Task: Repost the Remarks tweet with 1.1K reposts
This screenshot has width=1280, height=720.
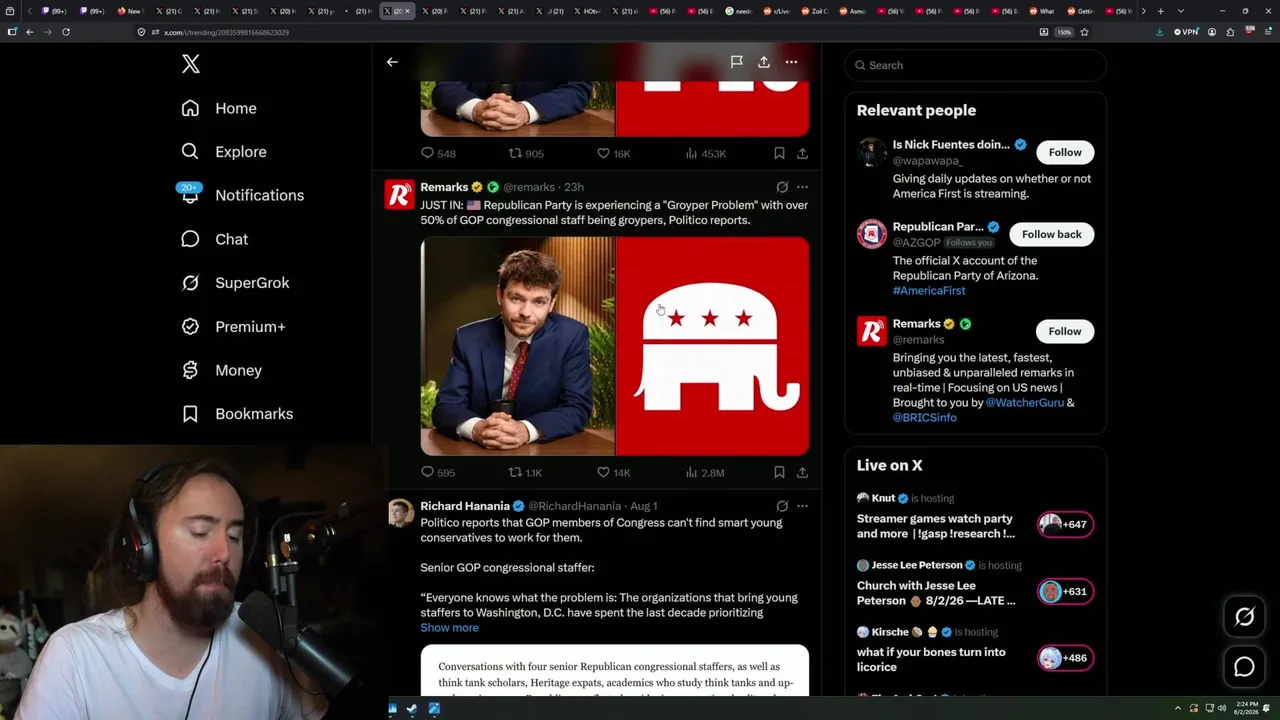Action: [x=525, y=472]
